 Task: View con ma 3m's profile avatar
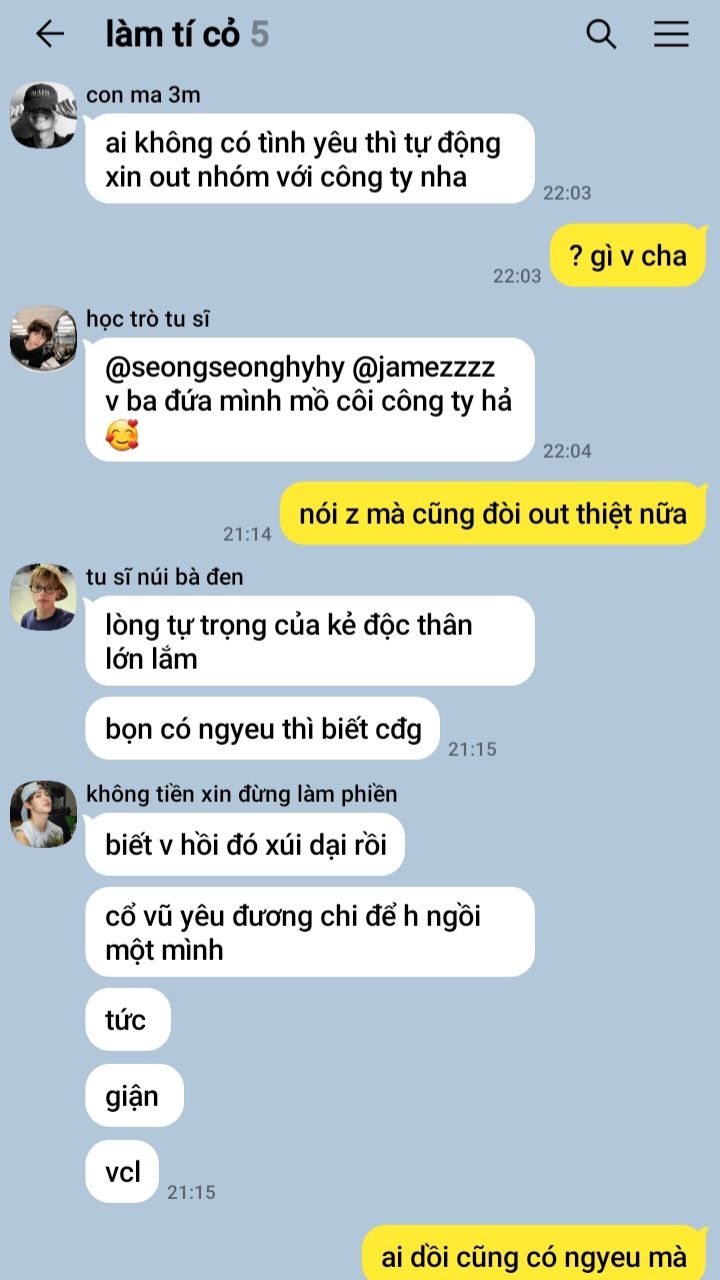click(x=44, y=115)
